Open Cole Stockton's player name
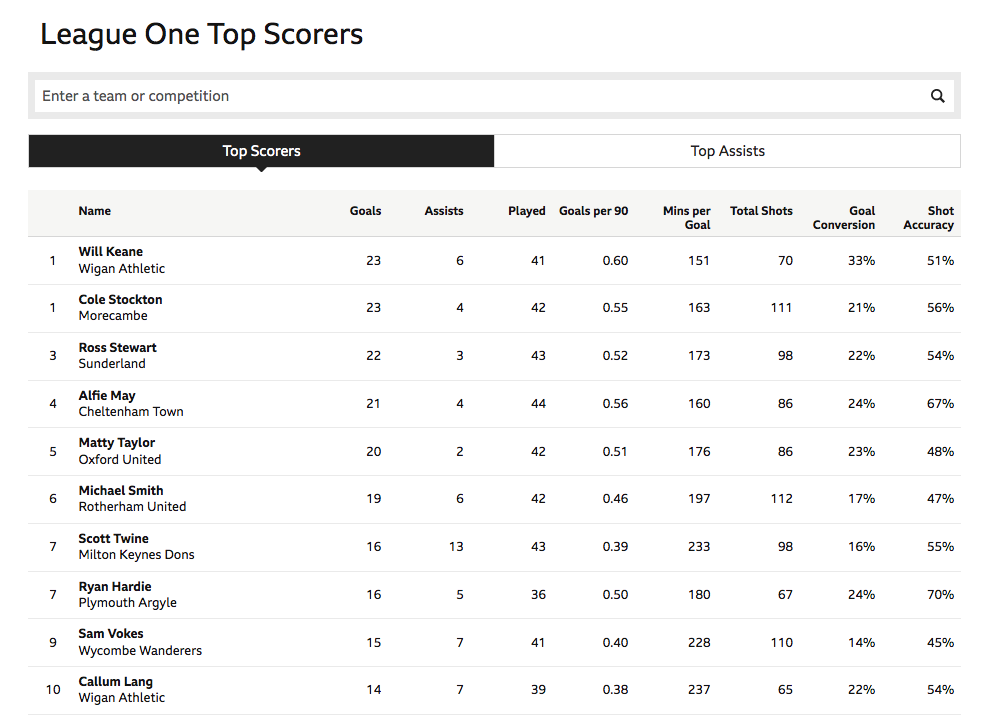The image size is (983, 717). point(120,300)
